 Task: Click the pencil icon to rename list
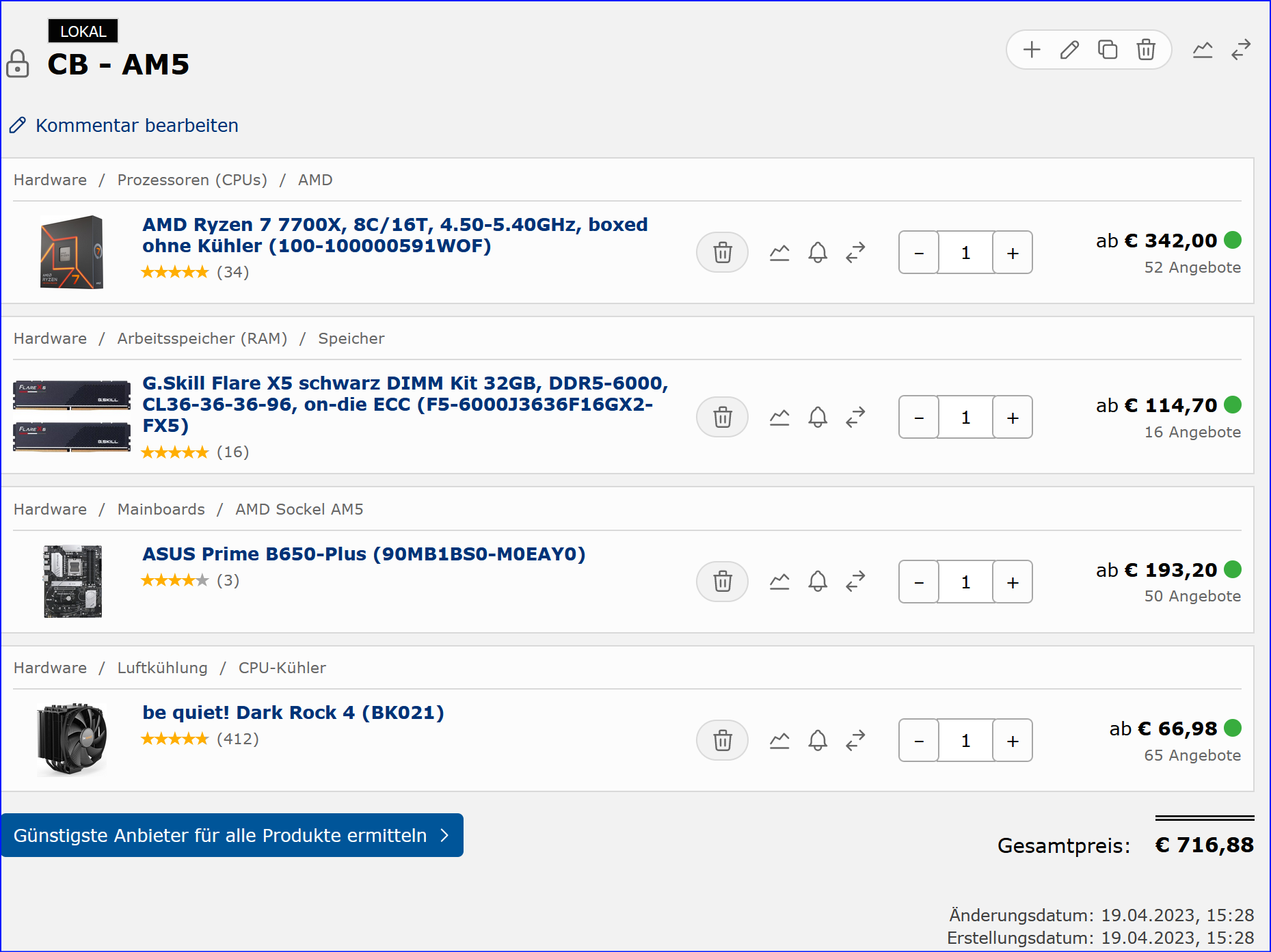pos(1070,50)
